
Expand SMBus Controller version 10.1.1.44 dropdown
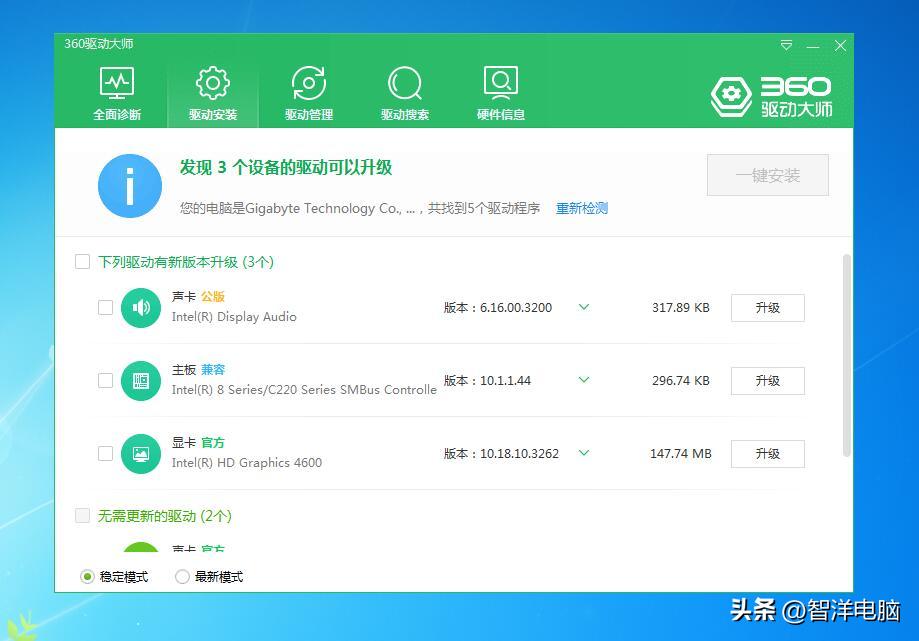tap(583, 381)
